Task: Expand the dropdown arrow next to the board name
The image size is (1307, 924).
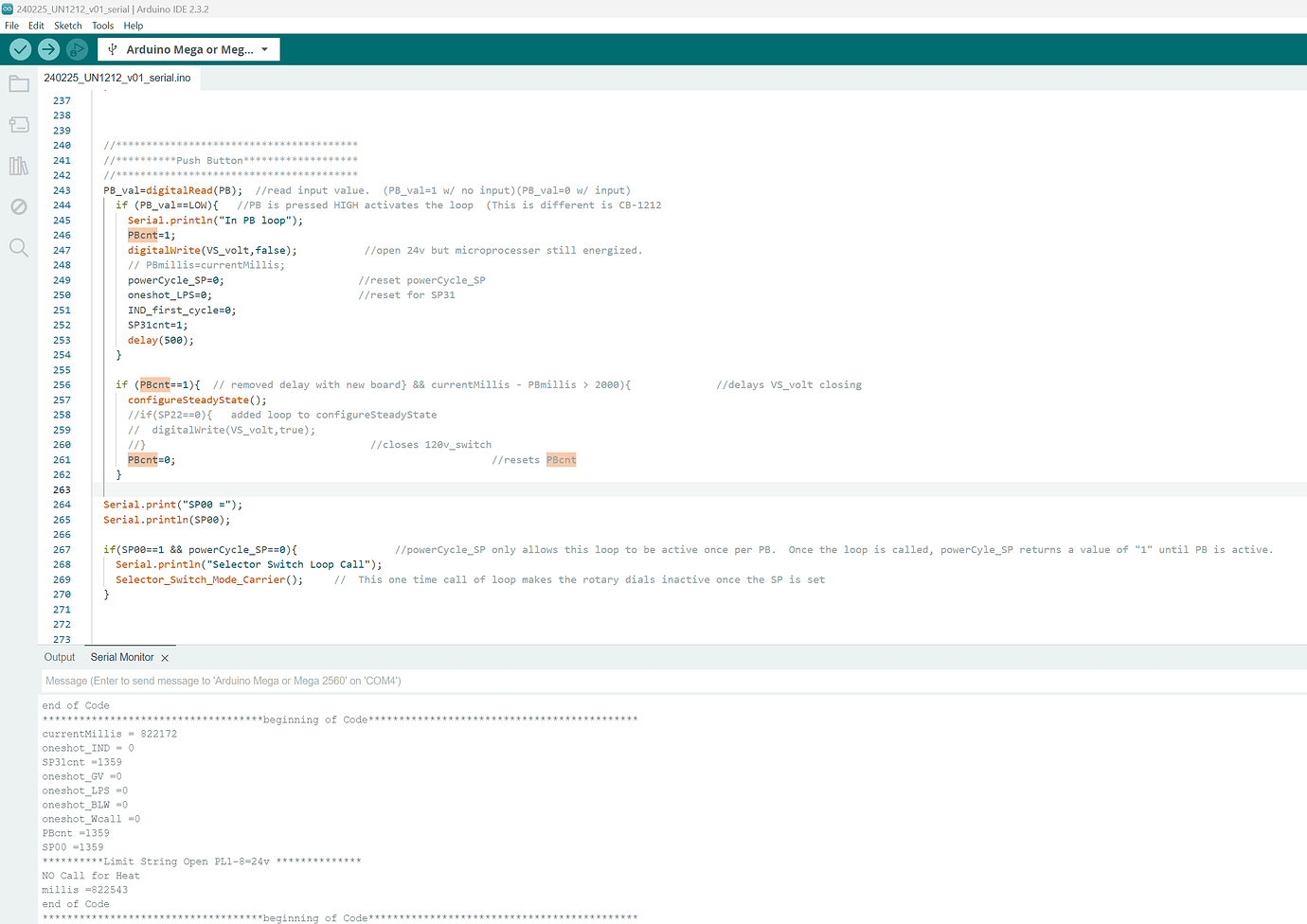Action: (x=266, y=48)
